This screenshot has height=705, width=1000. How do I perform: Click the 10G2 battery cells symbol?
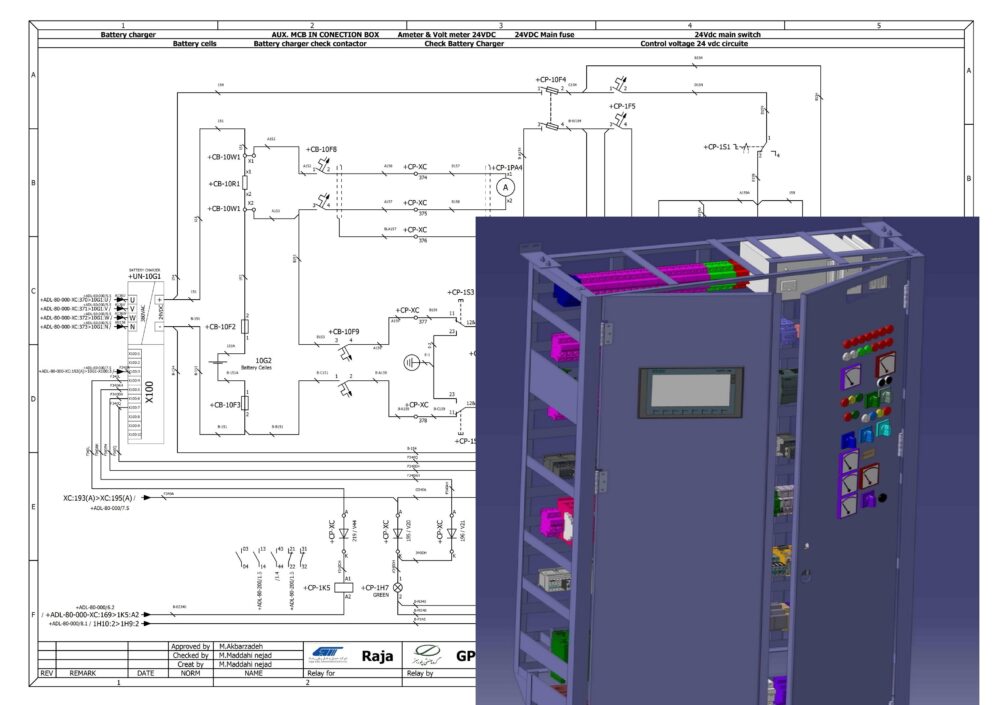(x=222, y=364)
